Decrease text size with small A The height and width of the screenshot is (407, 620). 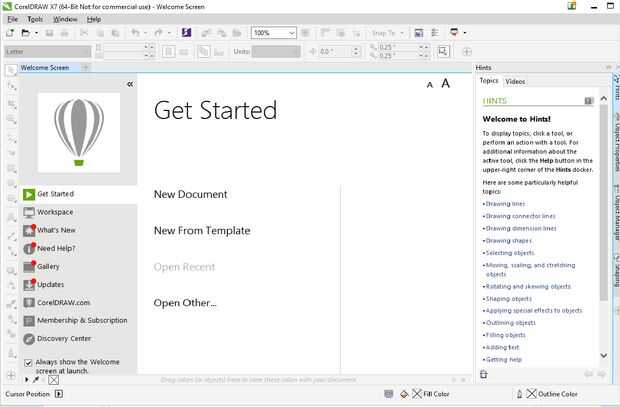coord(430,85)
